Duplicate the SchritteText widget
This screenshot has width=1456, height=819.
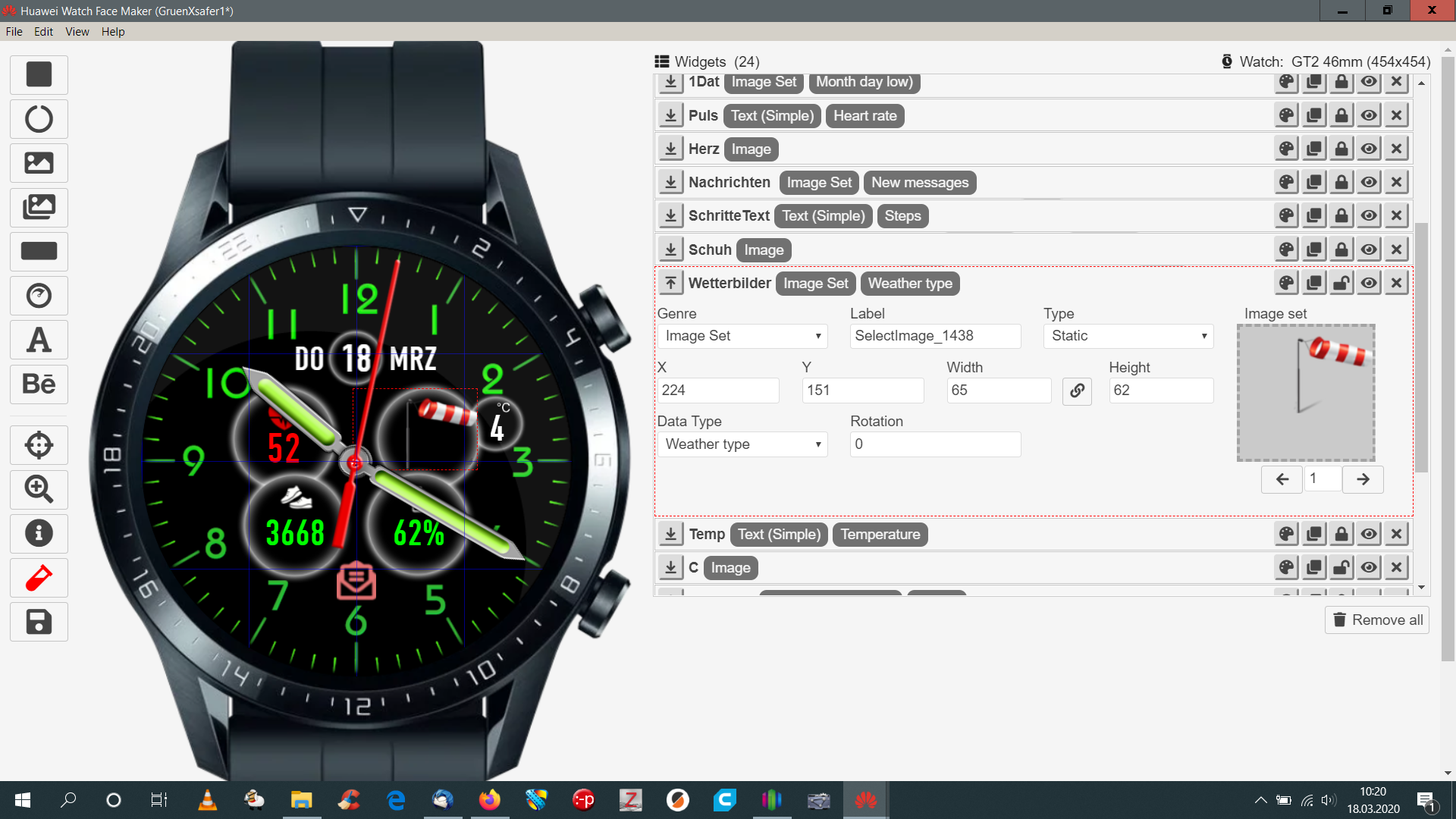click(1314, 215)
